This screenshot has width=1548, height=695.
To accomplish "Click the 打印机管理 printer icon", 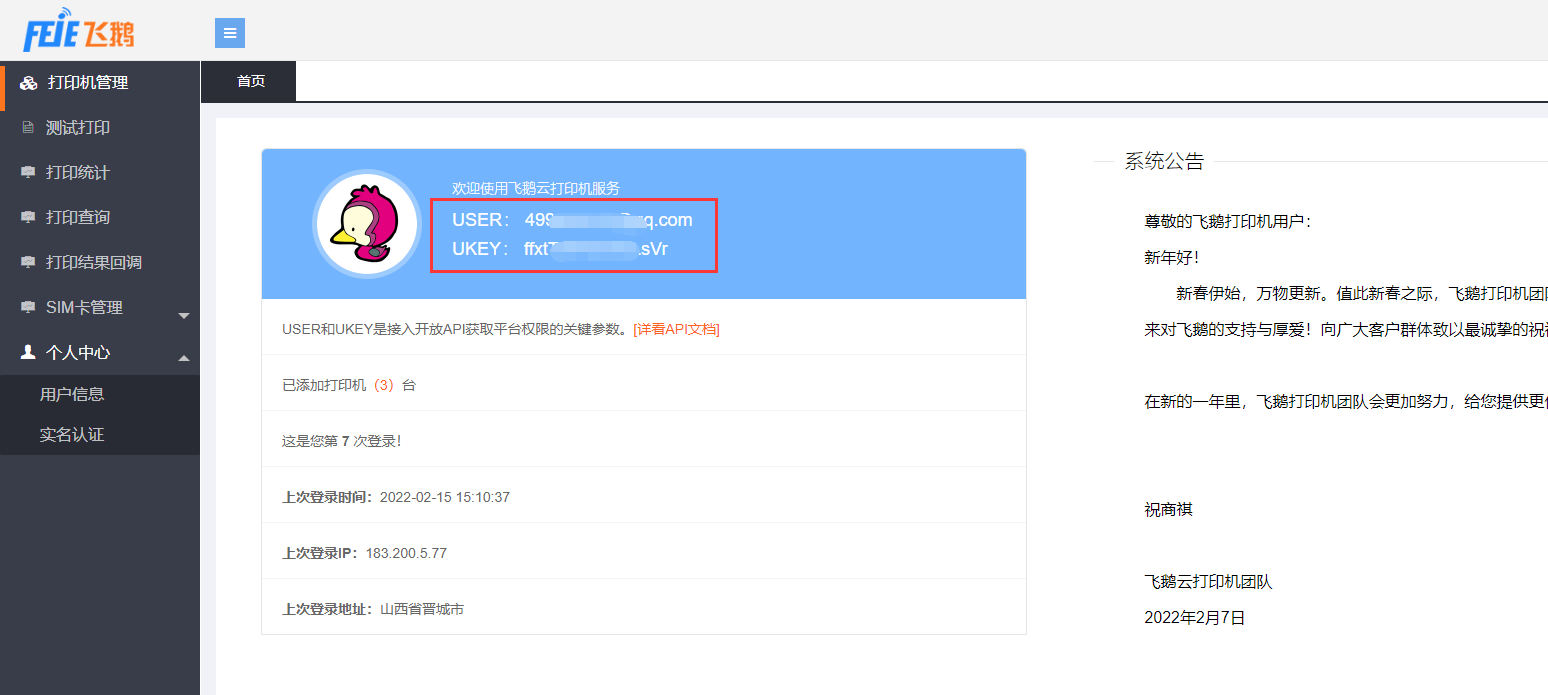I will pos(29,83).
